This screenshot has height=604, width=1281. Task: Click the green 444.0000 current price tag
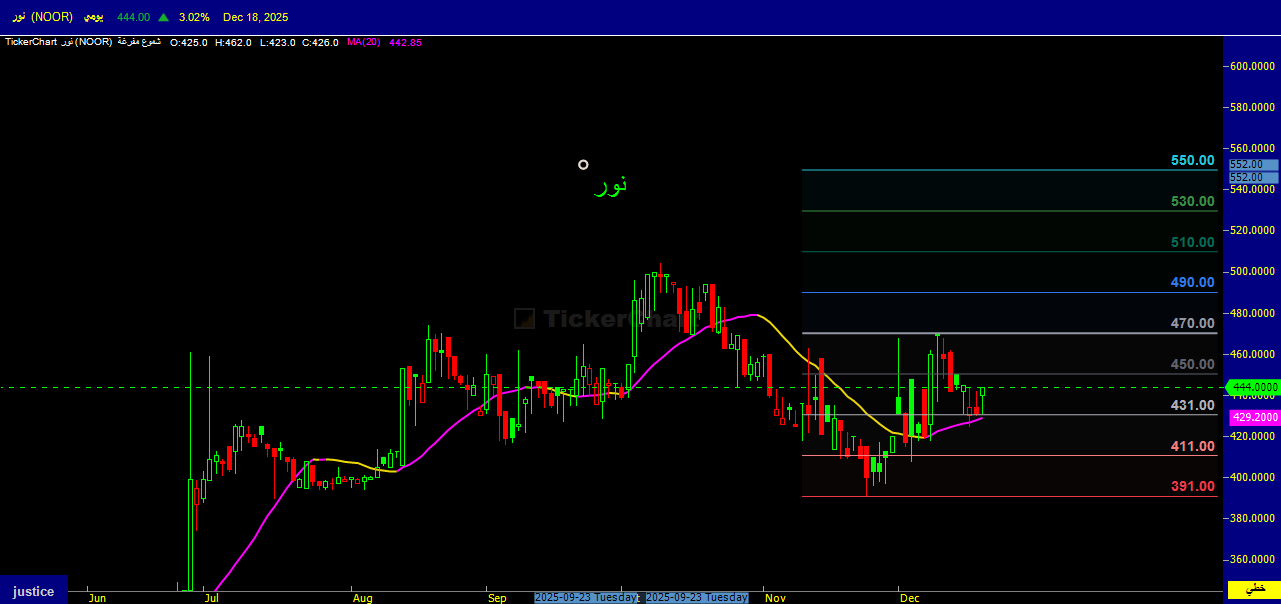click(1255, 387)
